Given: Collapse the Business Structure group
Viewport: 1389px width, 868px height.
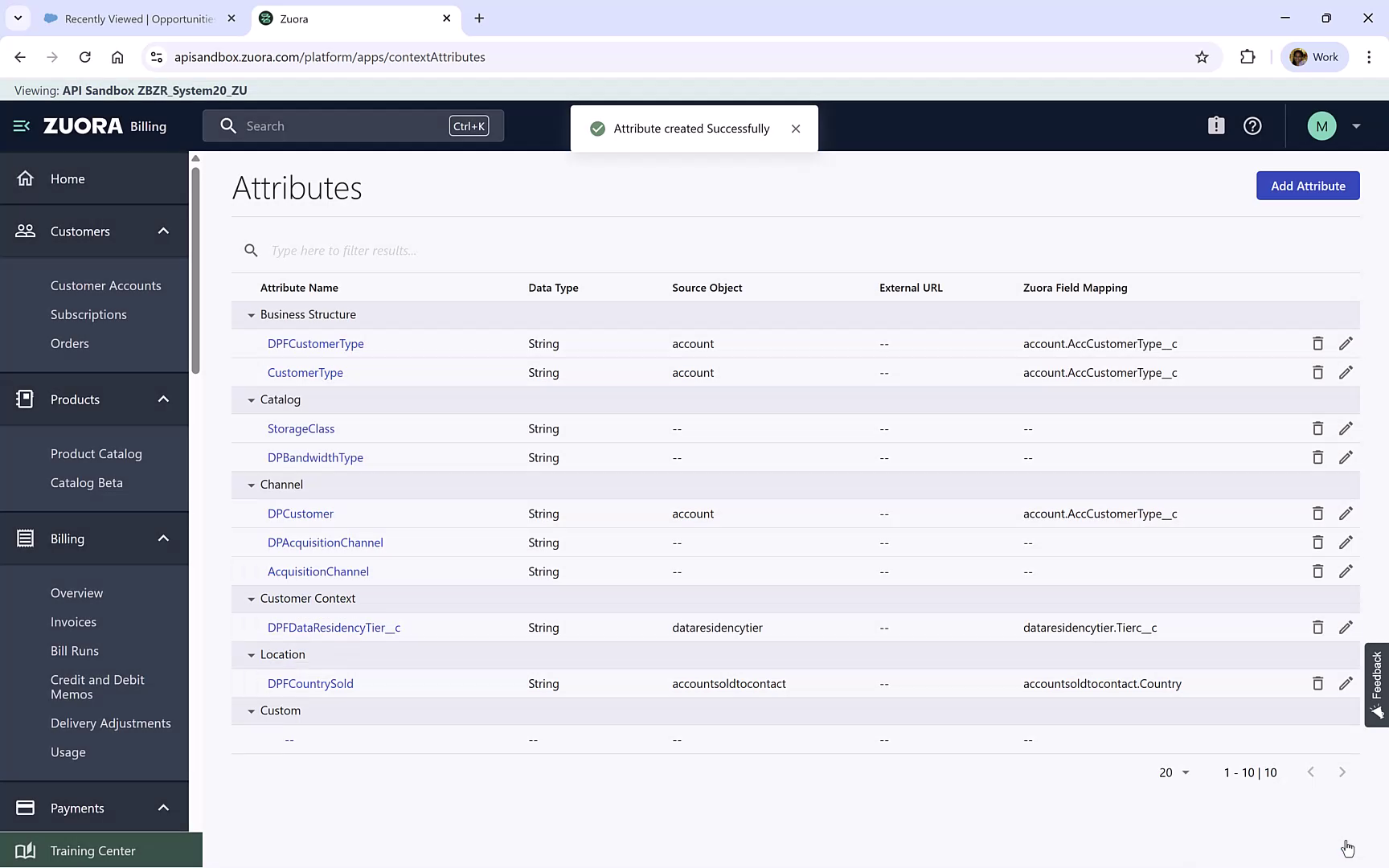Looking at the screenshot, I should [251, 314].
